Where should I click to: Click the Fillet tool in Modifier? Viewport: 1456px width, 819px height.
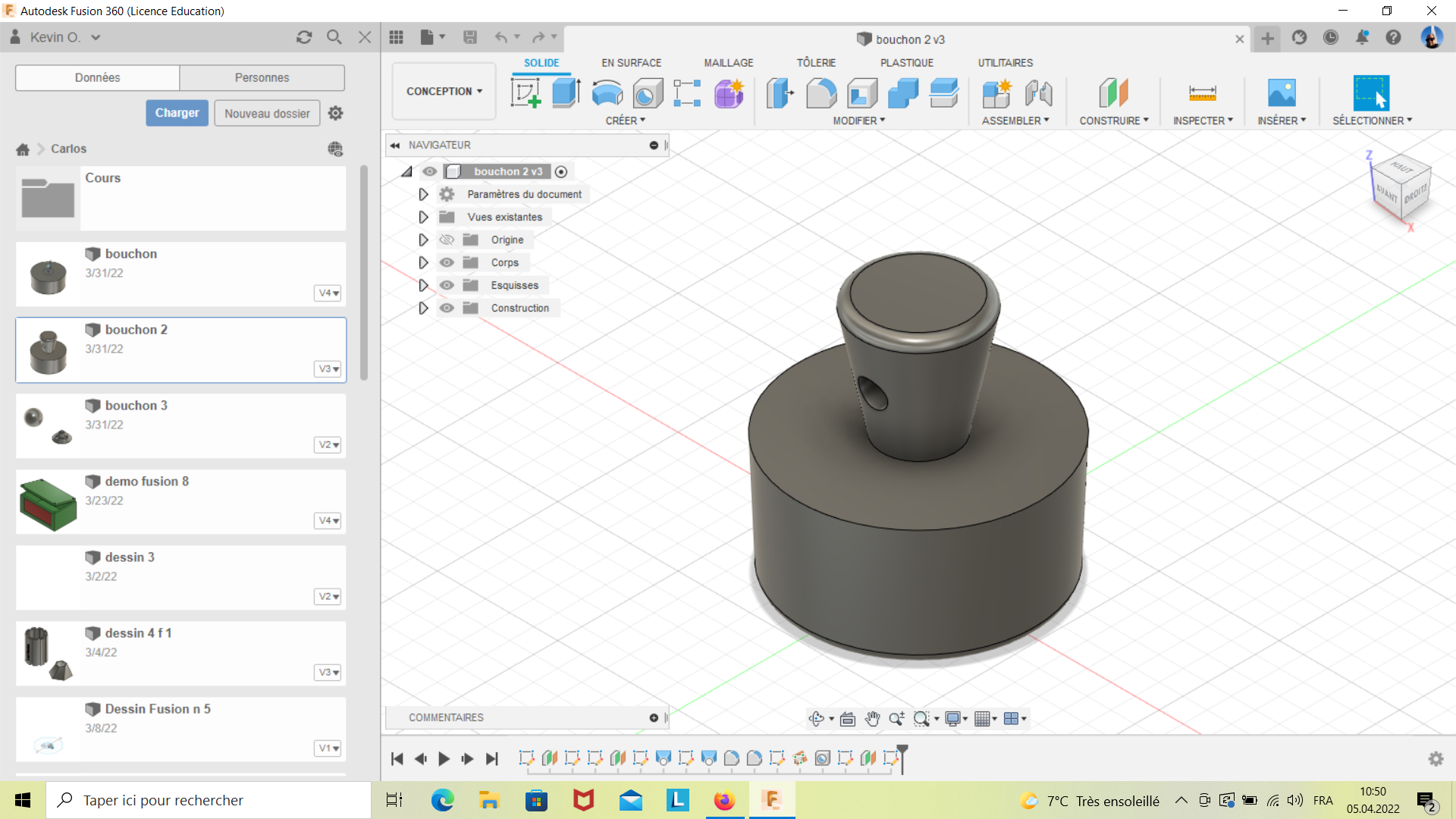click(x=821, y=93)
